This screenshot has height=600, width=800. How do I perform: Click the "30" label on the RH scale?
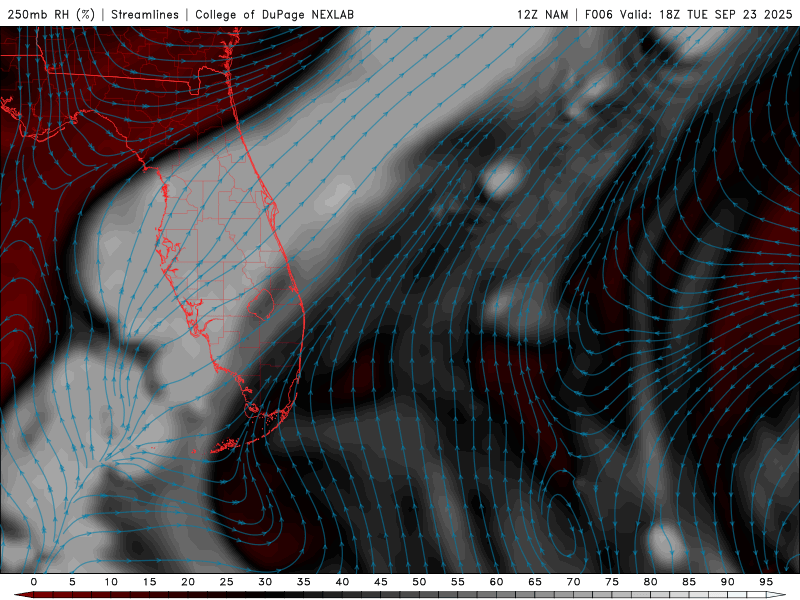click(x=265, y=582)
